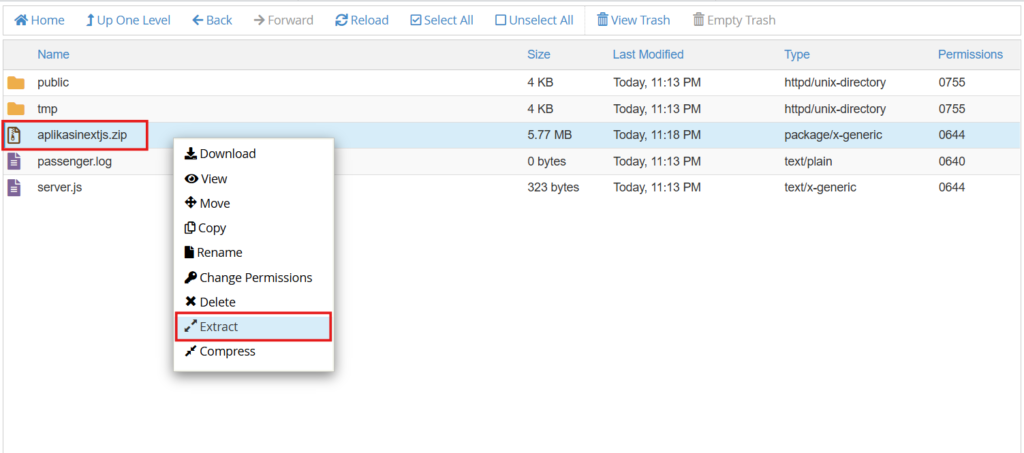Select Extract from the context menu

click(x=218, y=327)
